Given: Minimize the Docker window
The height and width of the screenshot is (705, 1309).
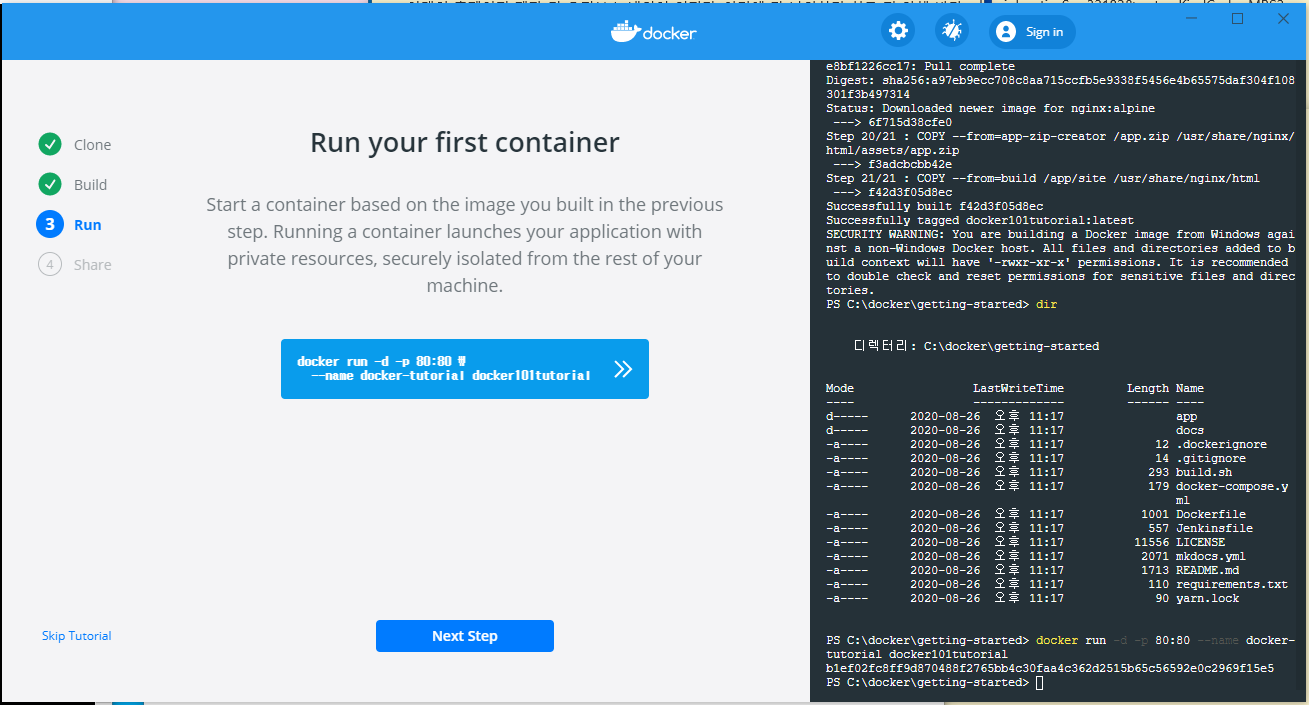Looking at the screenshot, I should click(1192, 18).
